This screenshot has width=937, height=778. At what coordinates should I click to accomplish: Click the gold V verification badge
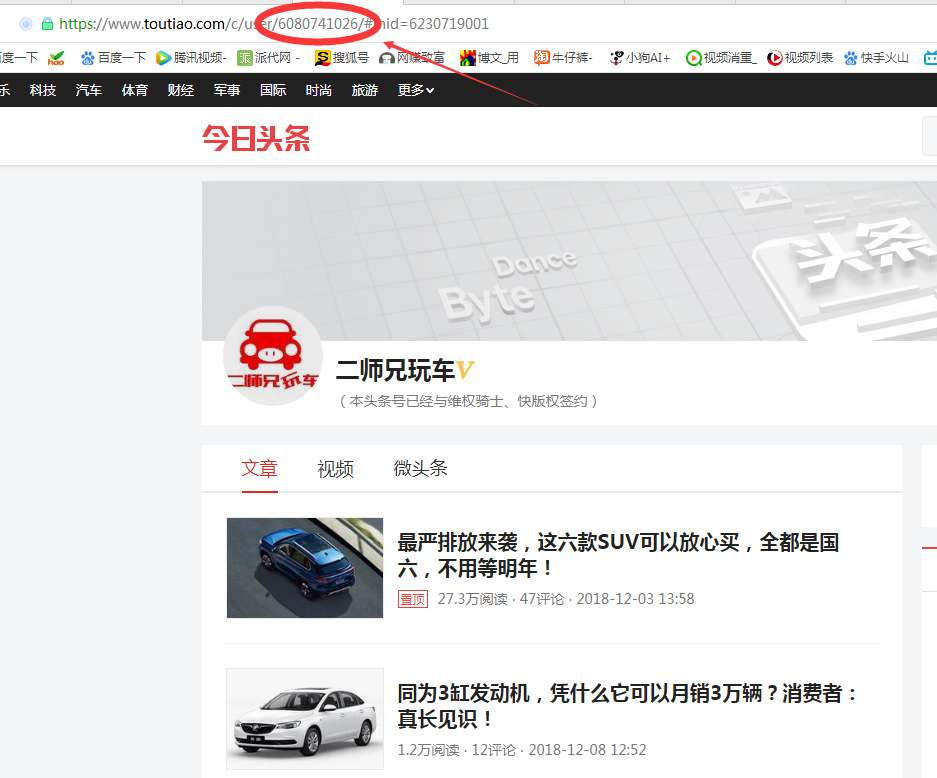[465, 370]
